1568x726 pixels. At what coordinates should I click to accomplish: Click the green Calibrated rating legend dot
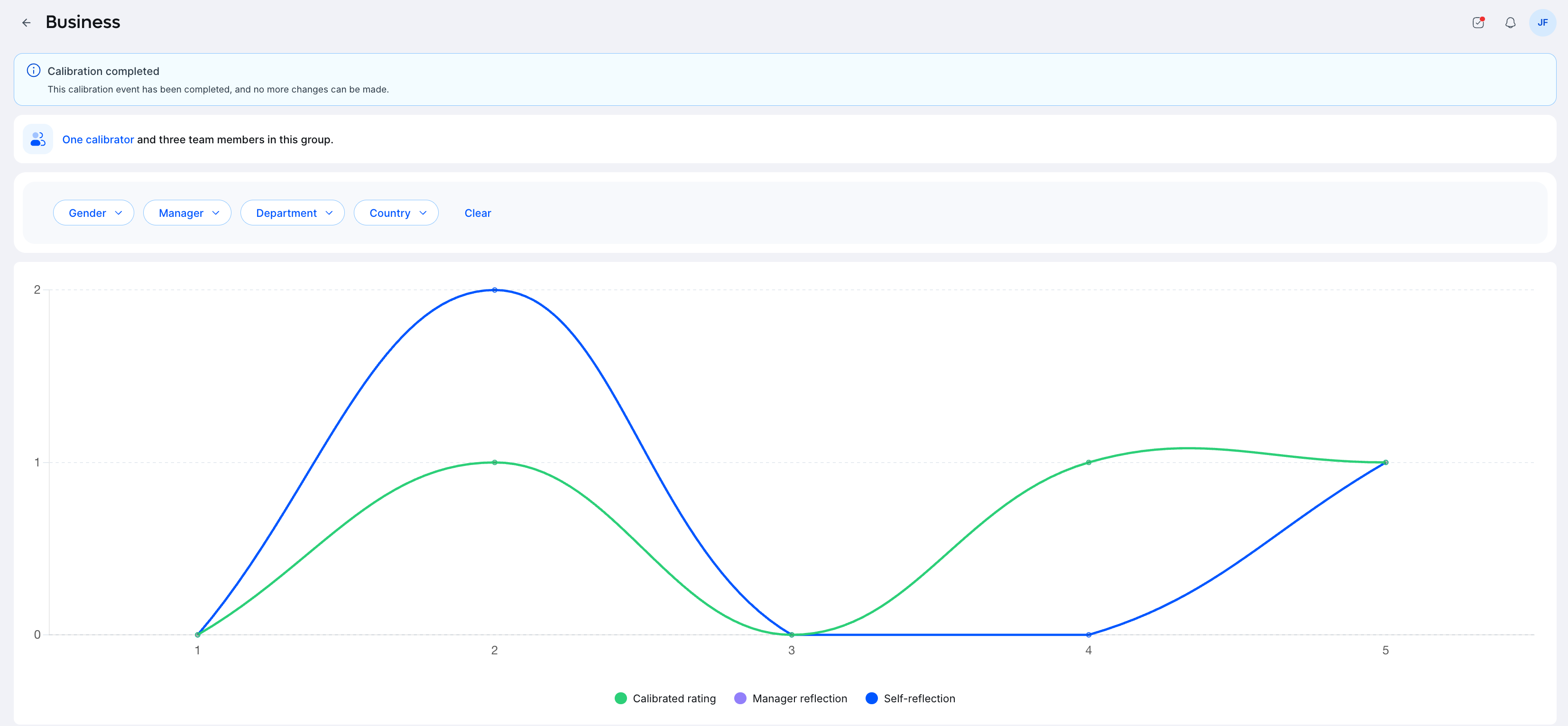(620, 698)
